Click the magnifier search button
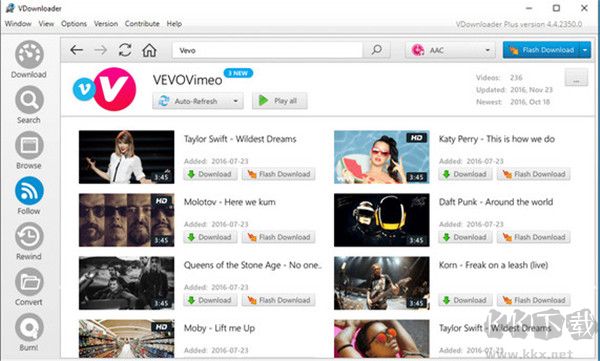 pos(377,50)
